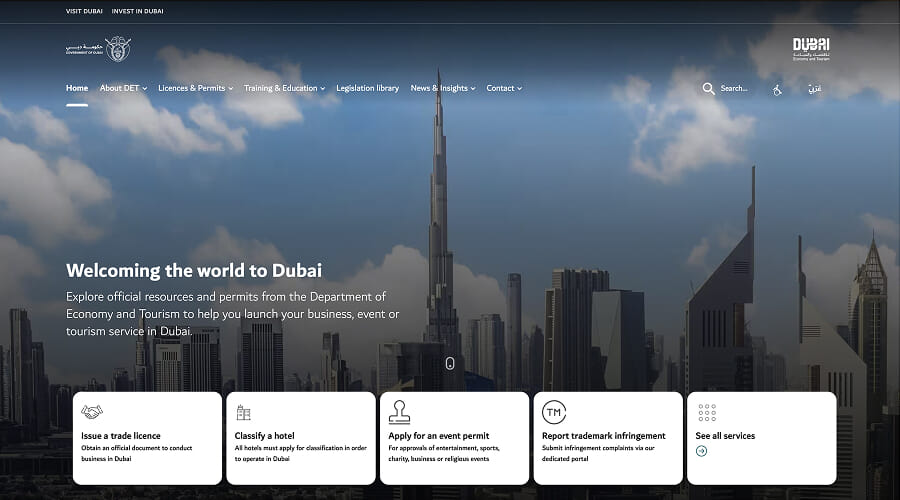Click the TM trademark icon
The width and height of the screenshot is (900, 500).
[554, 412]
